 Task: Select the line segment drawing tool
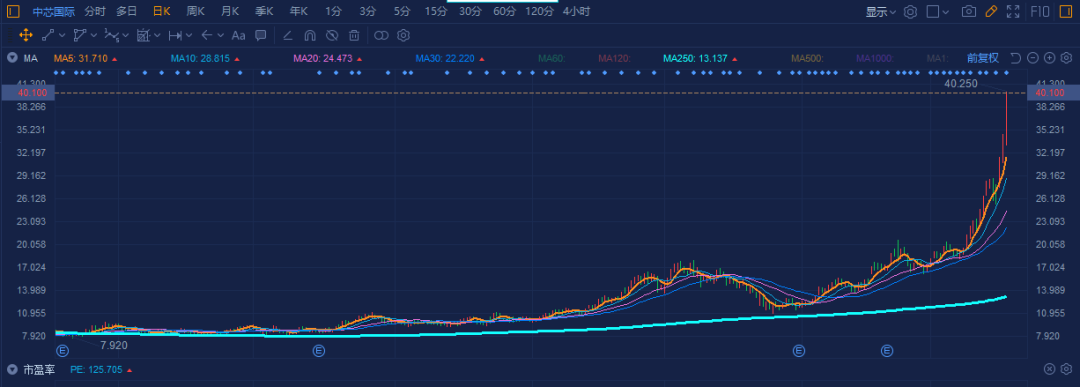[48, 35]
